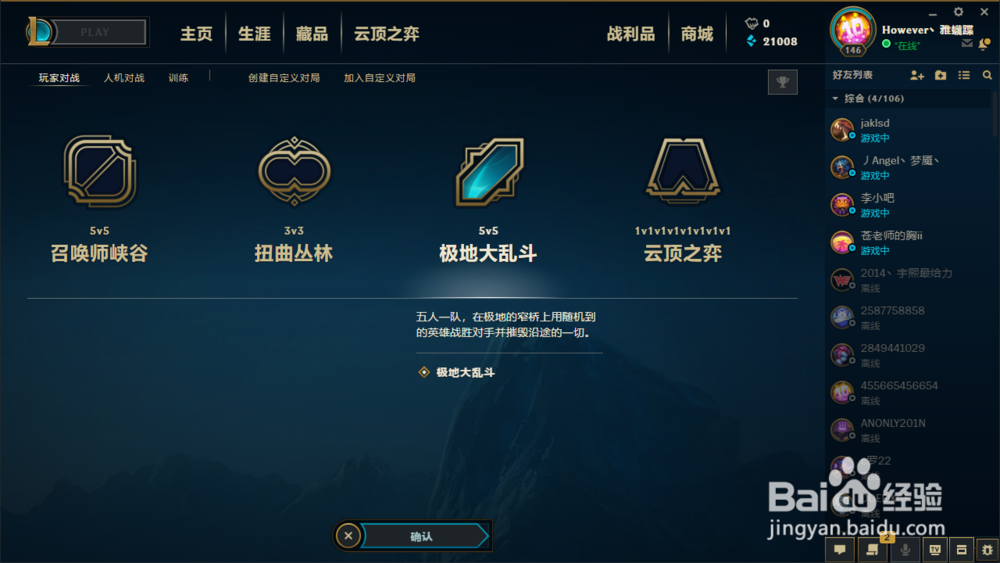Toggle the microphone voice icon
The width and height of the screenshot is (1000, 563).
[904, 549]
